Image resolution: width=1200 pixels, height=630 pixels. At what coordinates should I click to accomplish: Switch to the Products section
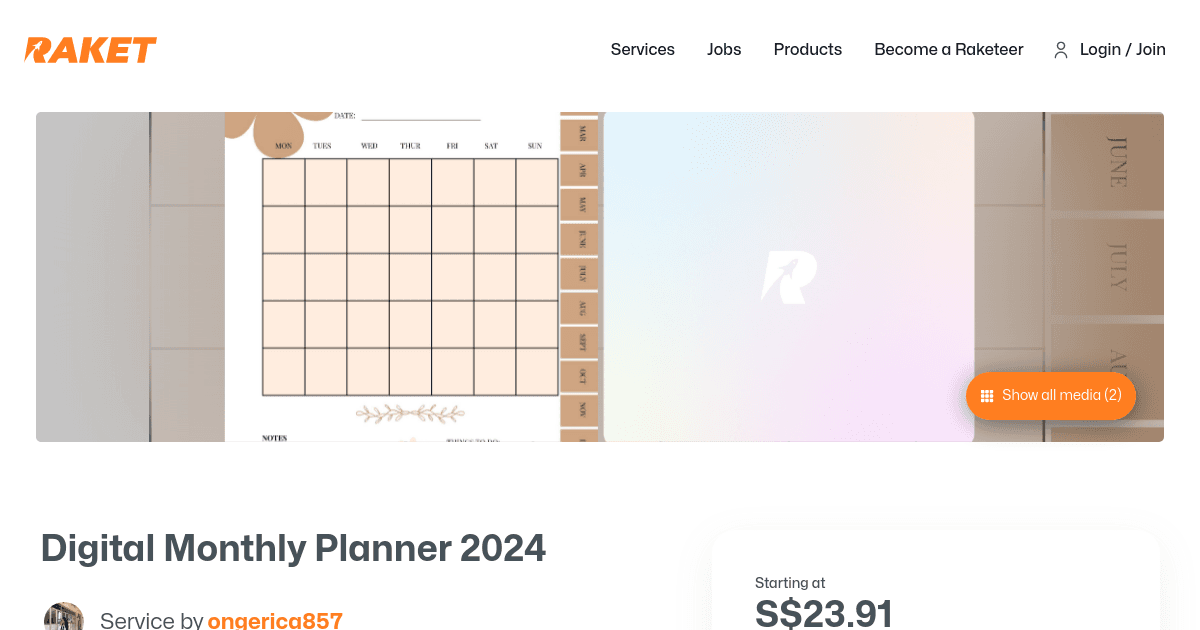click(808, 49)
